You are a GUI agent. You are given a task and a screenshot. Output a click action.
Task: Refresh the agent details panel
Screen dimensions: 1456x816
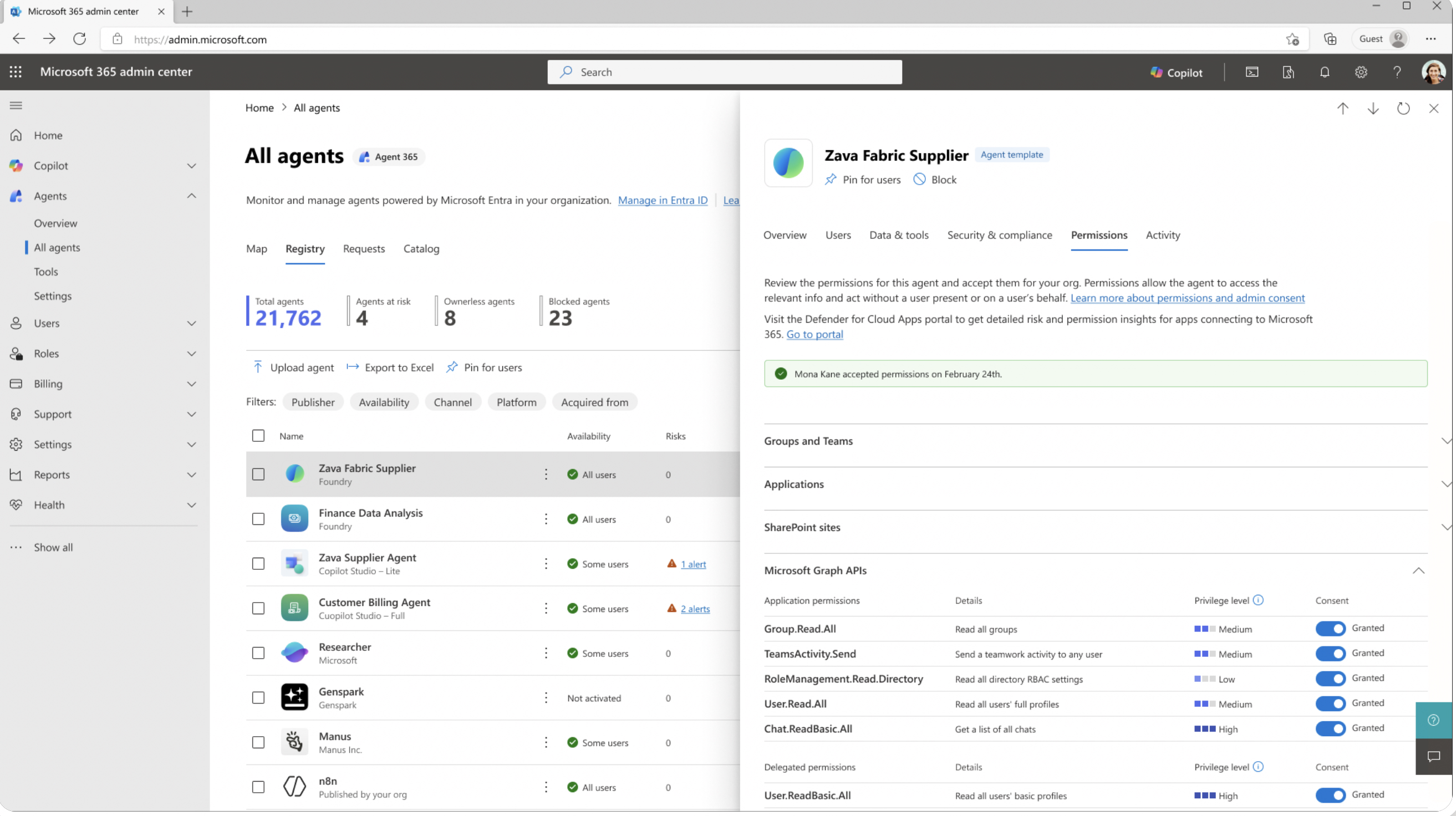coord(1403,108)
